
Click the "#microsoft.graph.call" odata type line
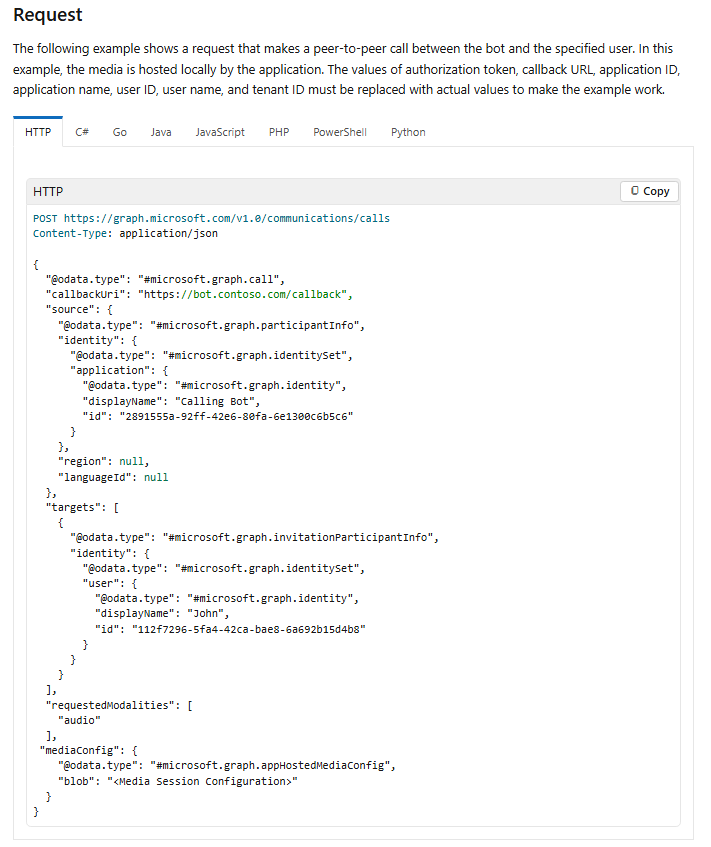[x=165, y=279]
